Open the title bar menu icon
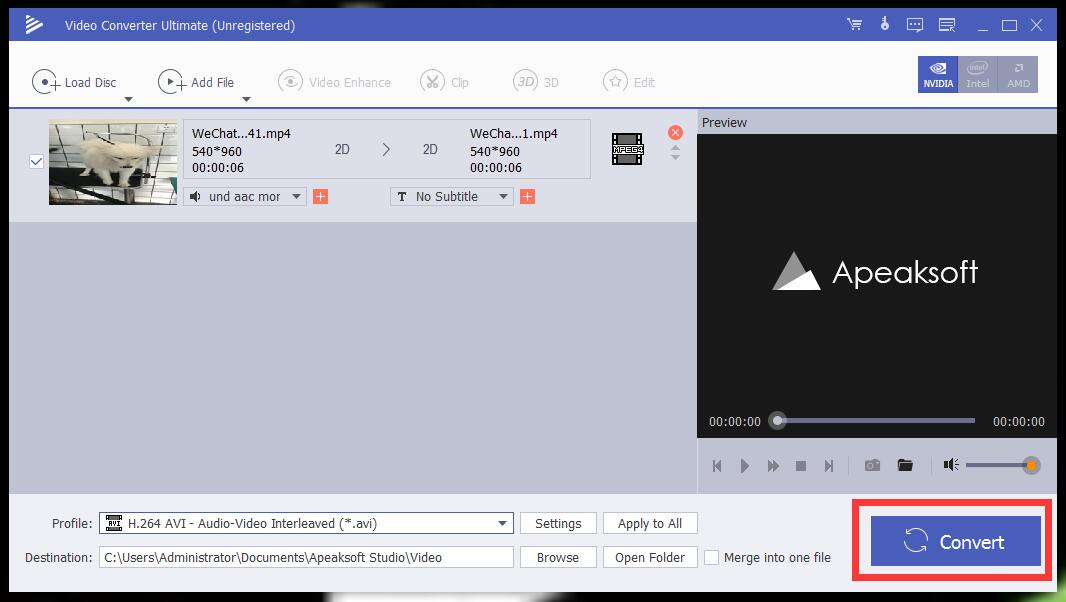Screen dimensions: 1066x602 click(946, 24)
